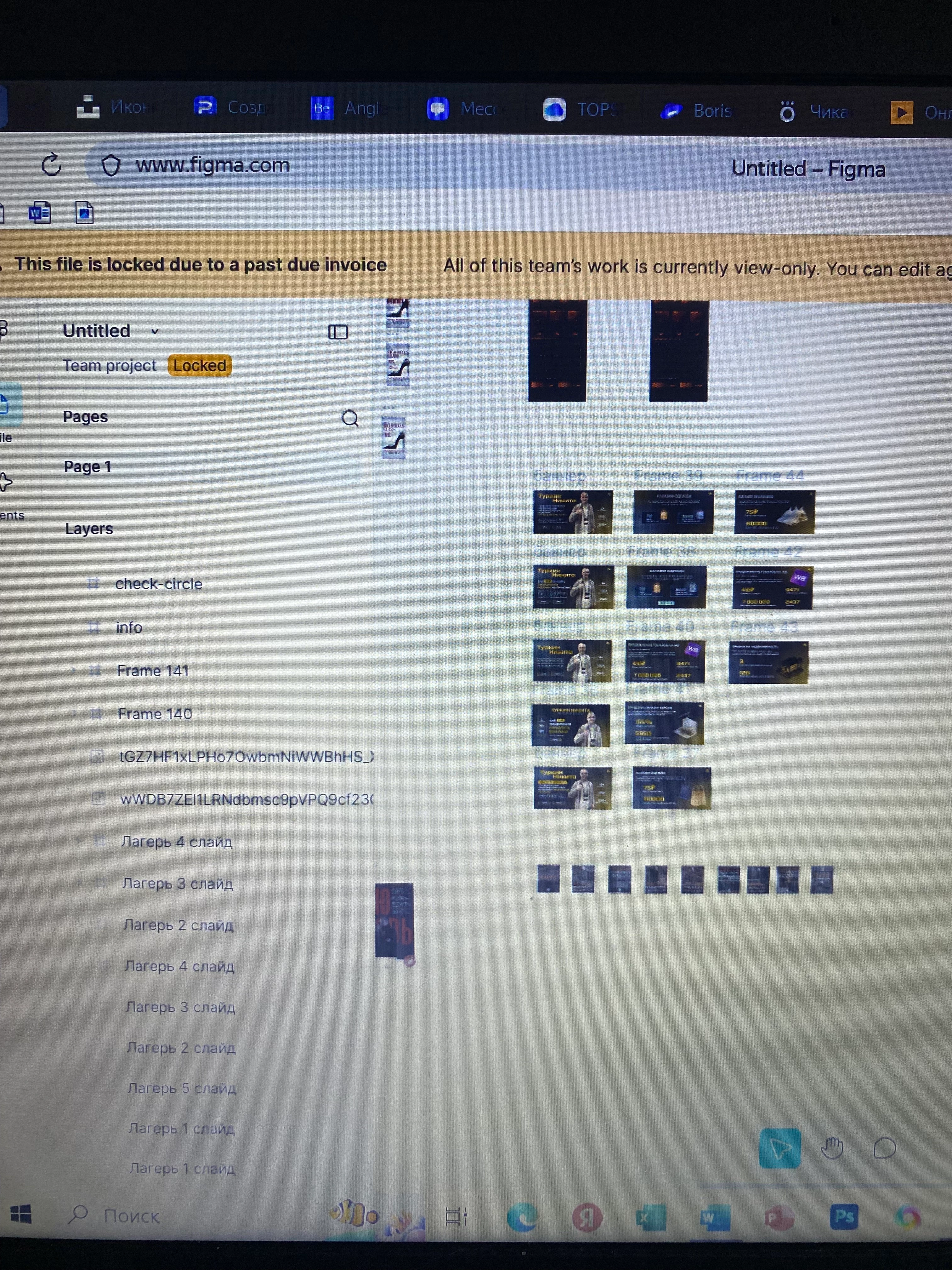Image resolution: width=952 pixels, height=1270 pixels.
Task: Click the frame icon beside info layer
Action: (93, 627)
